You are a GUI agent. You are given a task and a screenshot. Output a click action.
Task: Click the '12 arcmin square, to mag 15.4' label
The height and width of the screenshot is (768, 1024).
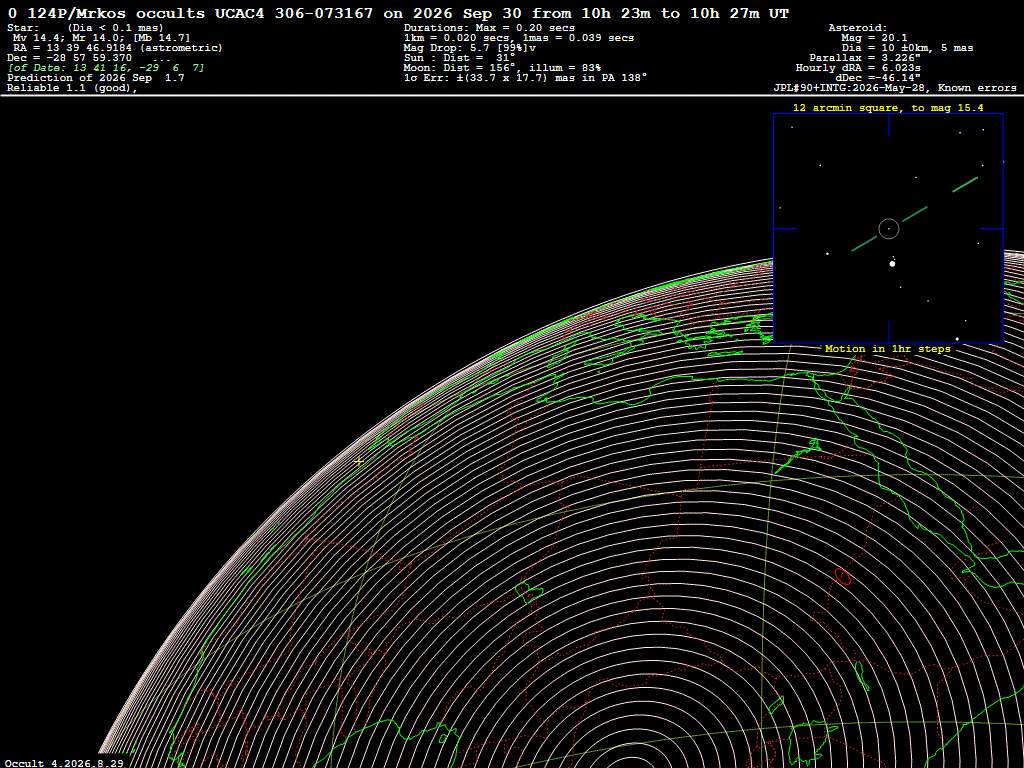point(888,108)
